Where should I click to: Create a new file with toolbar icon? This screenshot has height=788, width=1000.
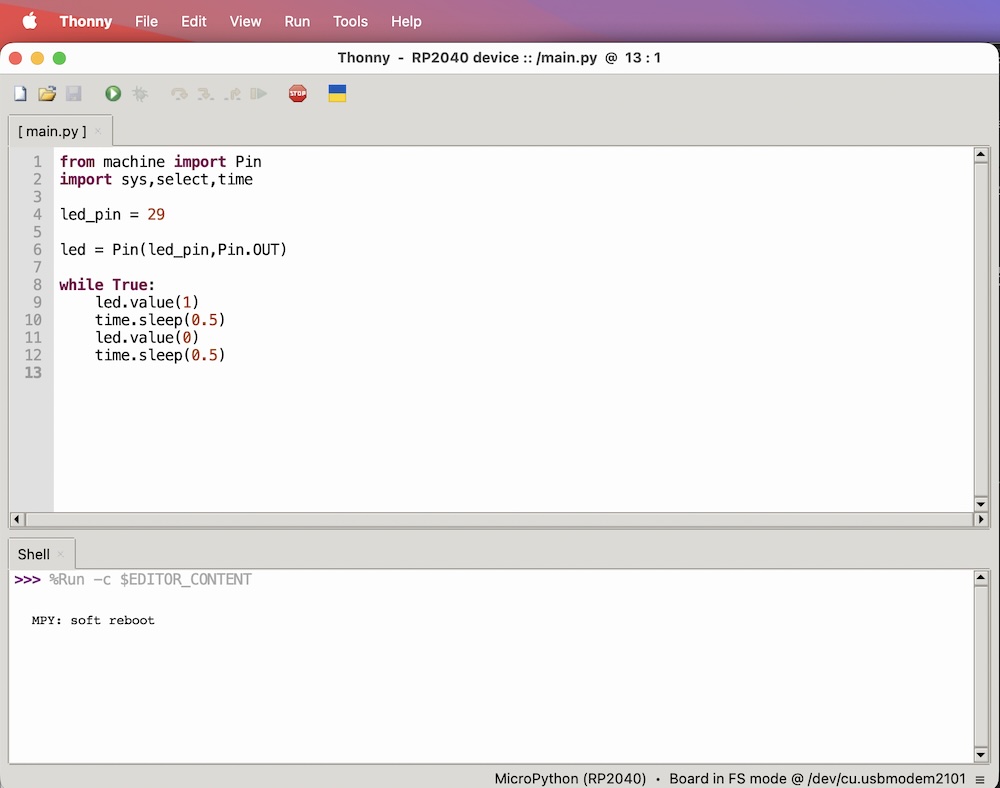pyautogui.click(x=20, y=94)
